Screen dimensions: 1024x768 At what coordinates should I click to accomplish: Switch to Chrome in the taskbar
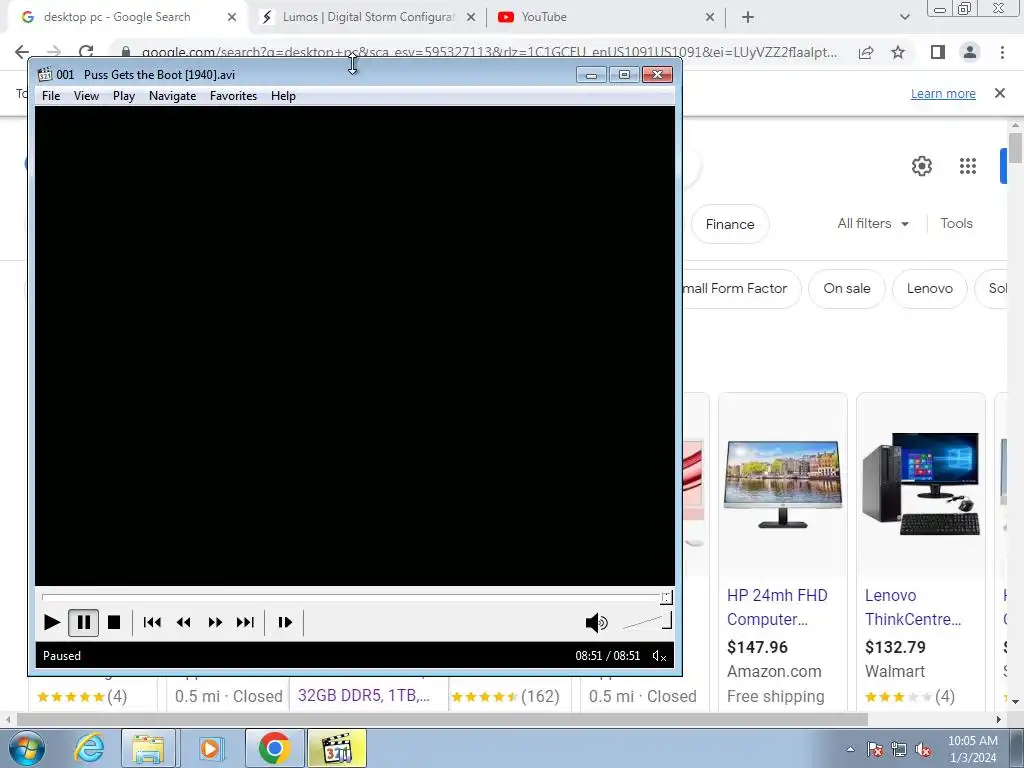tap(274, 748)
